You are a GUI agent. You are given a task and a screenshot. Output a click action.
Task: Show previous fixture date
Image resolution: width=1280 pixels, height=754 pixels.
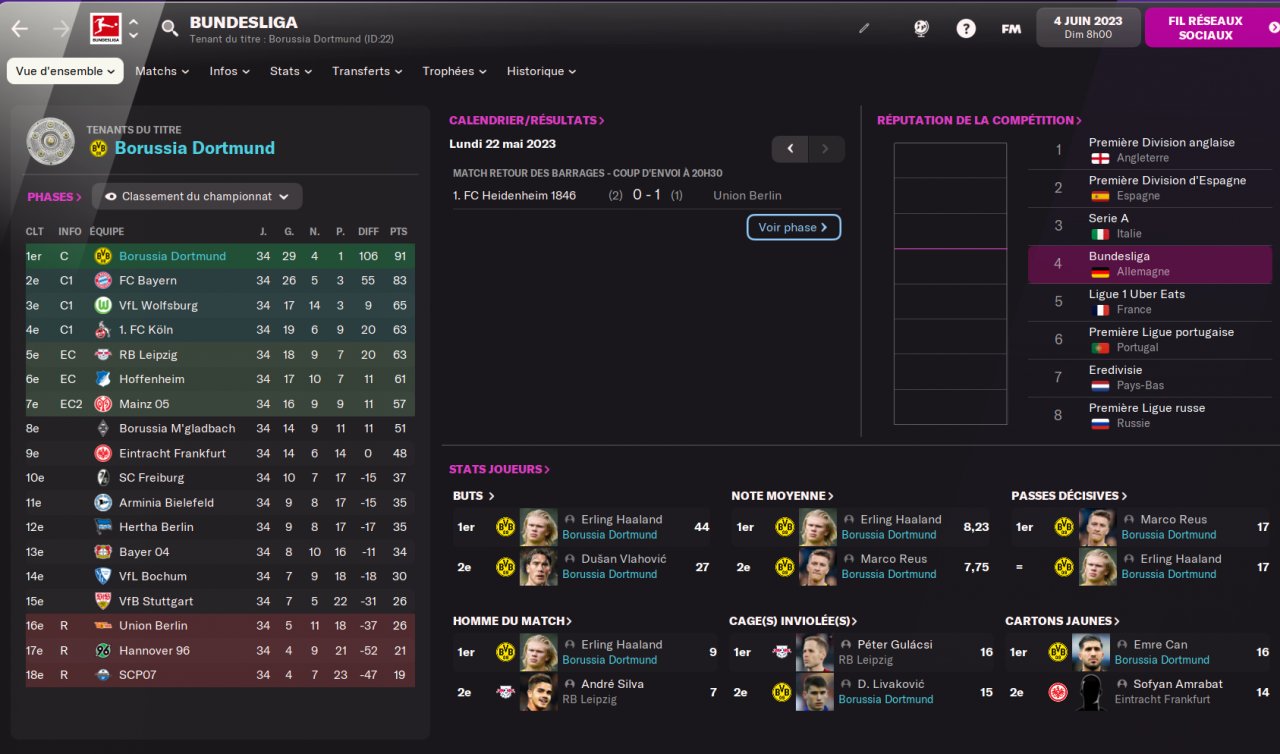tap(790, 149)
